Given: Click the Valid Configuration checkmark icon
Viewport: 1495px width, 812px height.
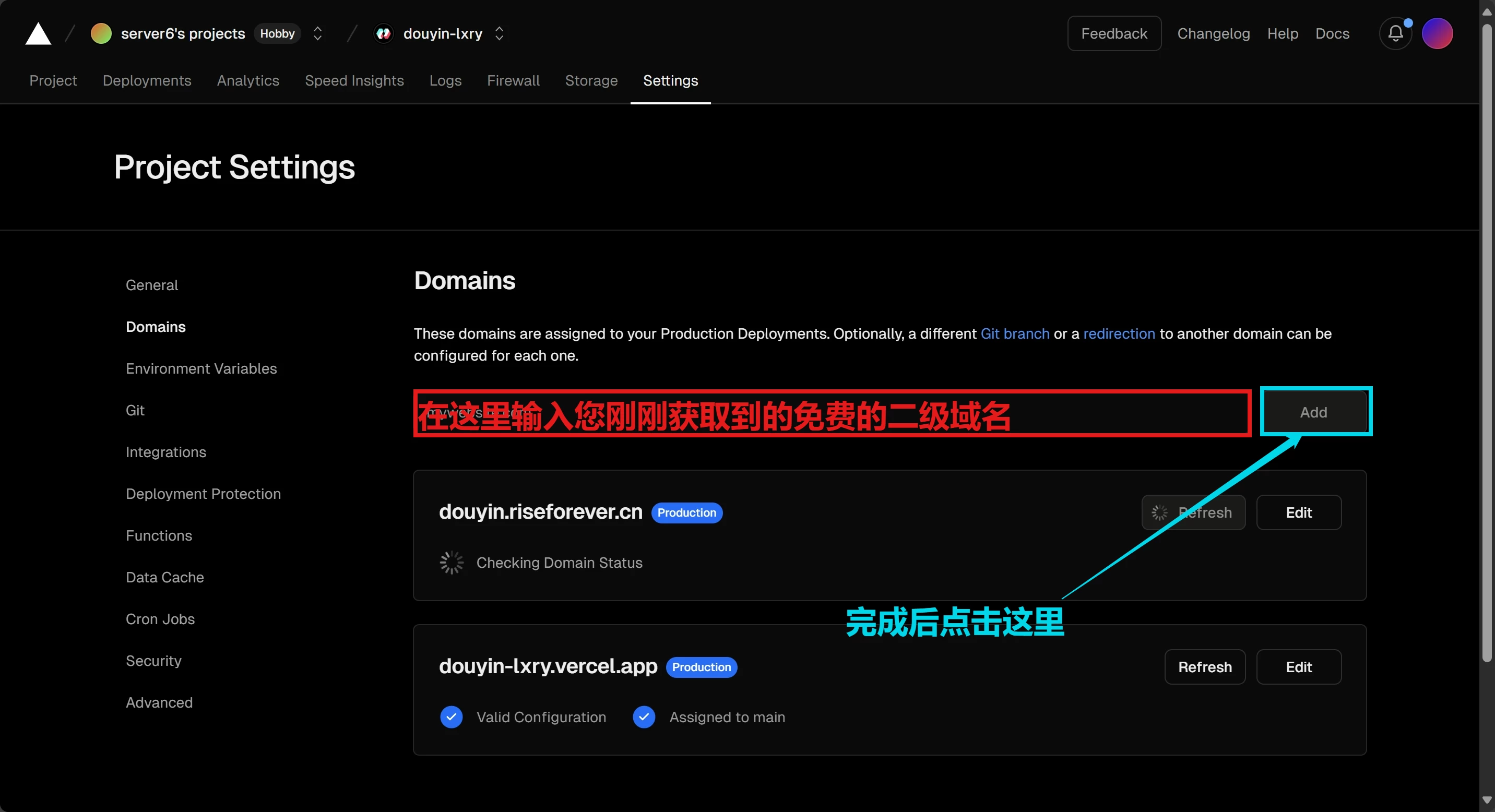Looking at the screenshot, I should pos(452,717).
